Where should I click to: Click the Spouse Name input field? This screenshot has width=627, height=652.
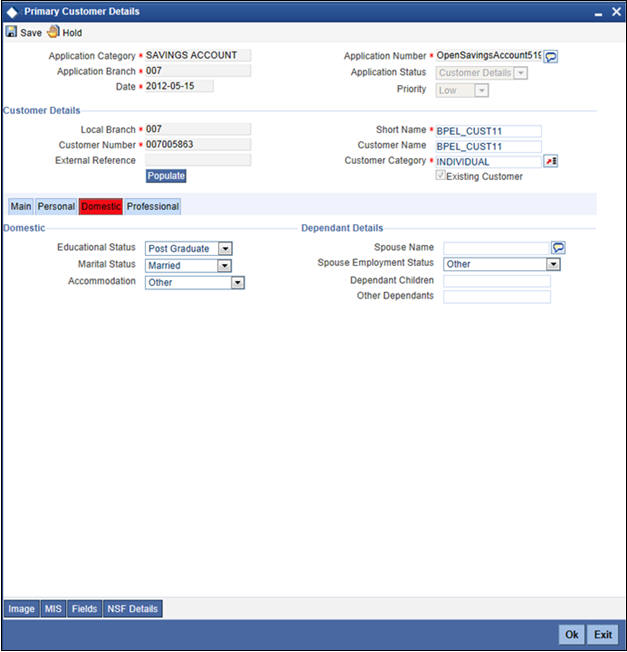pos(496,248)
